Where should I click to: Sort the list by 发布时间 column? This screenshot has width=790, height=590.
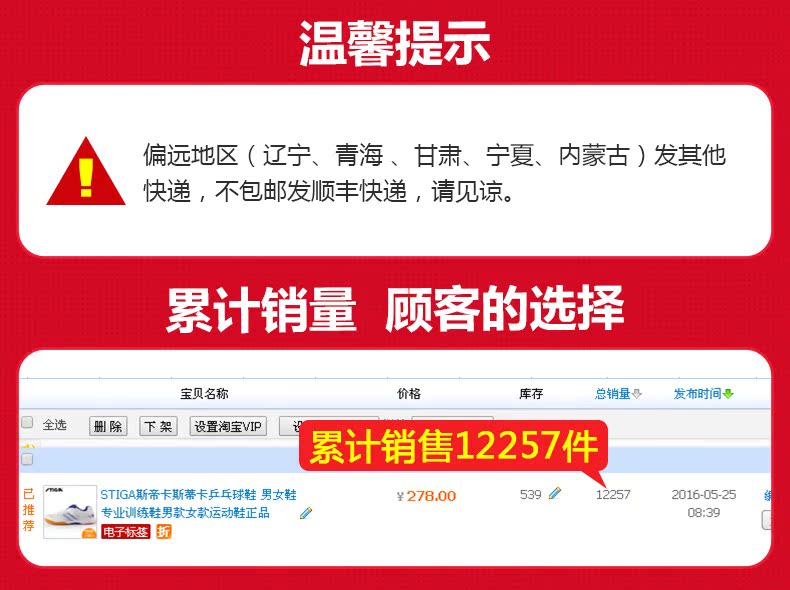tap(697, 394)
